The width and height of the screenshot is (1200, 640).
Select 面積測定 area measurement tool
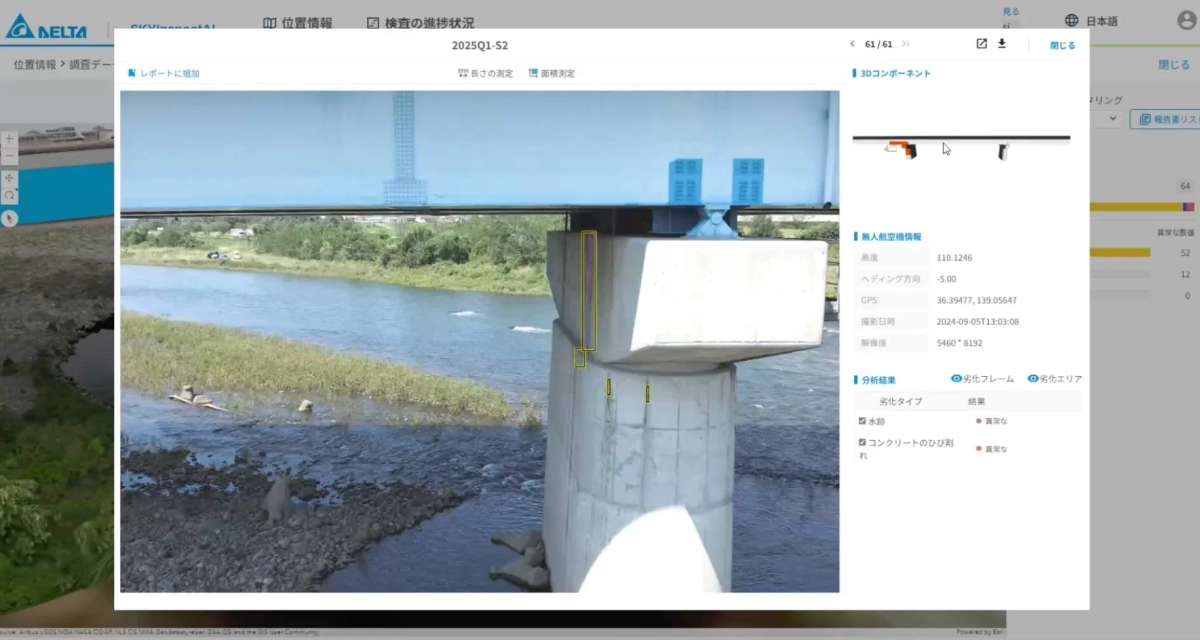pos(551,73)
